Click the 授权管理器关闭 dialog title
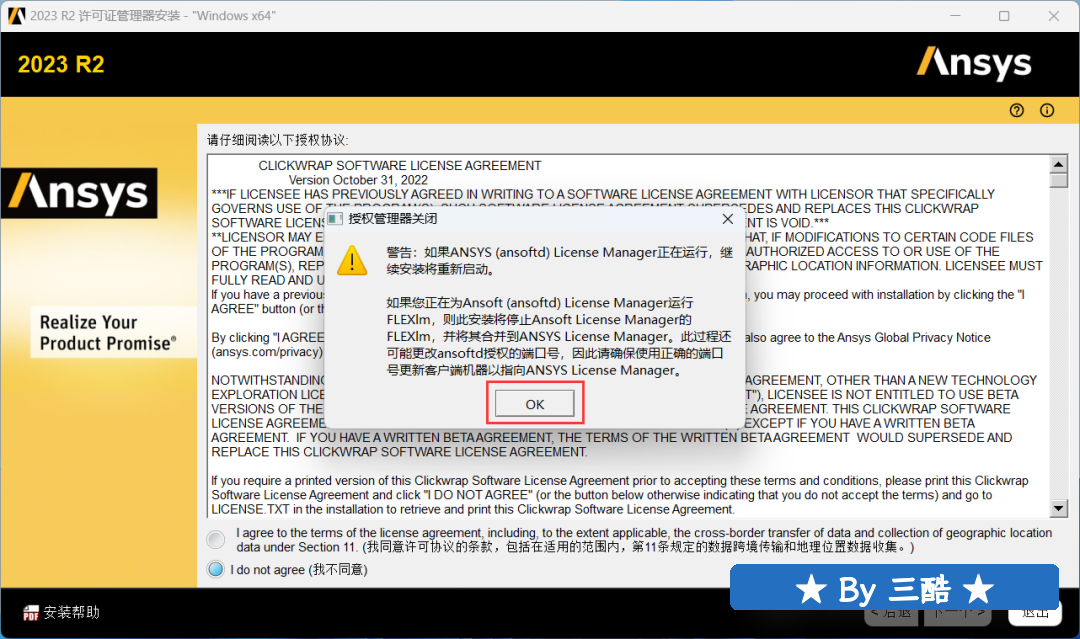 393,219
